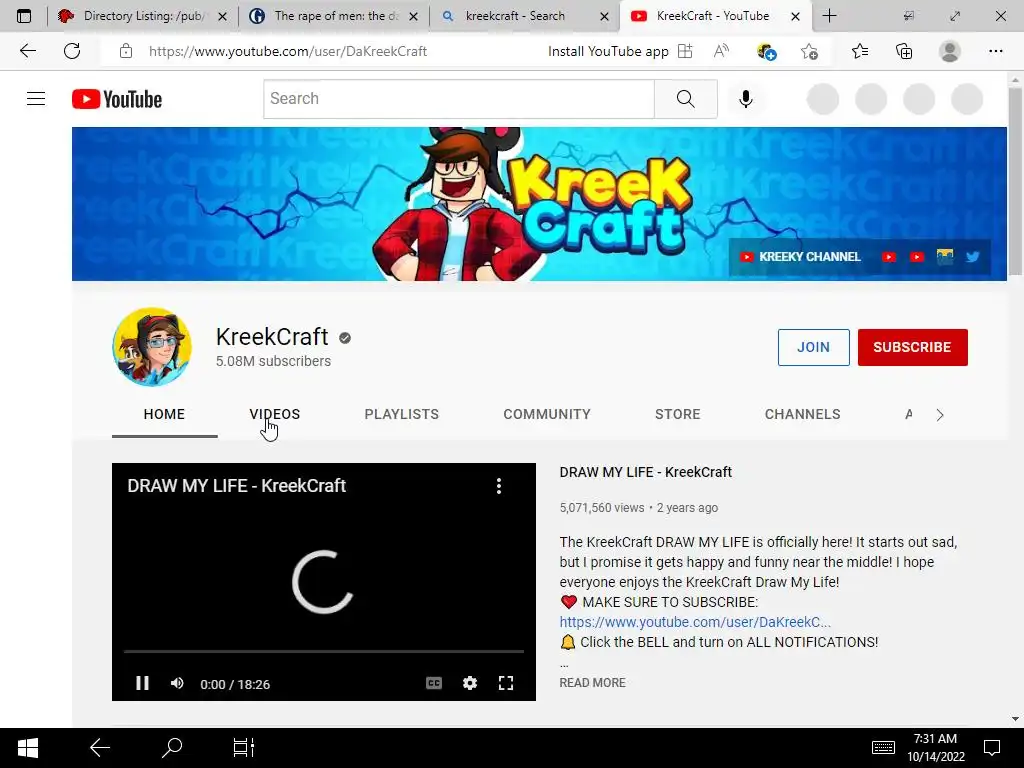Viewport: 1024px width, 768px height.
Task: Open the Collections icon
Action: pos(904,51)
